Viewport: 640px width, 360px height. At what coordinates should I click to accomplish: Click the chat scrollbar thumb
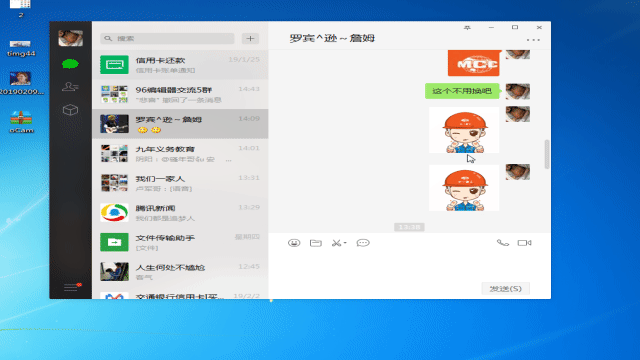(547, 154)
